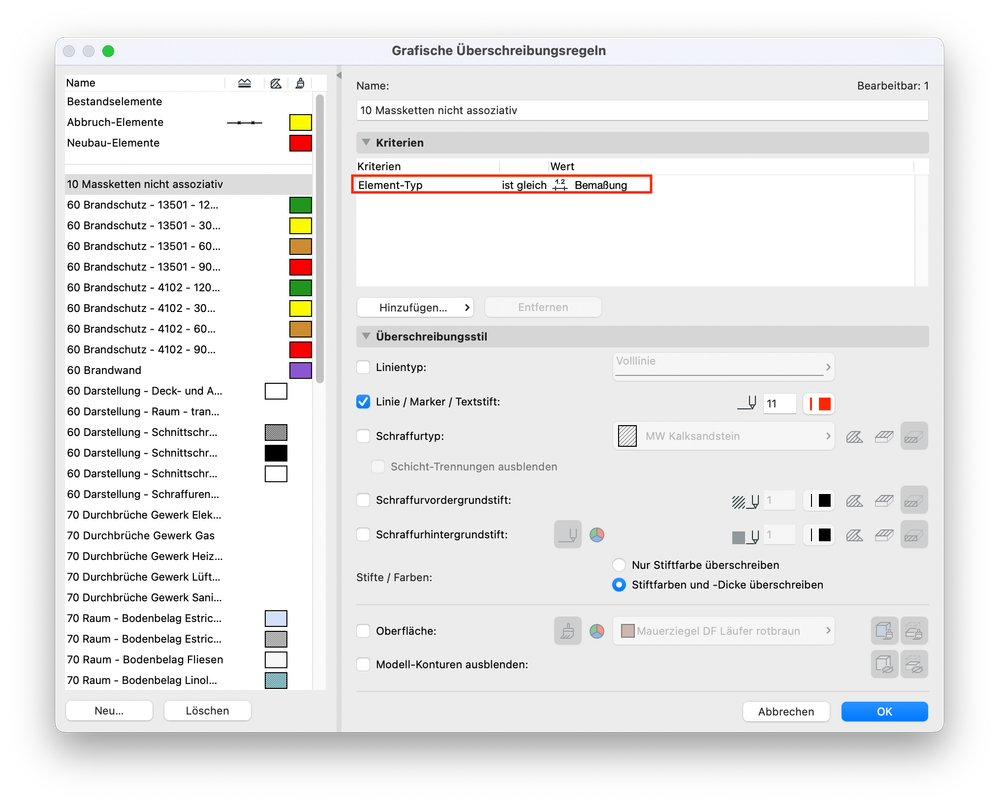Screen dimensions: 999x805
Task: Click cover fill icon in Schraffurtyp row
Action: coord(884,437)
